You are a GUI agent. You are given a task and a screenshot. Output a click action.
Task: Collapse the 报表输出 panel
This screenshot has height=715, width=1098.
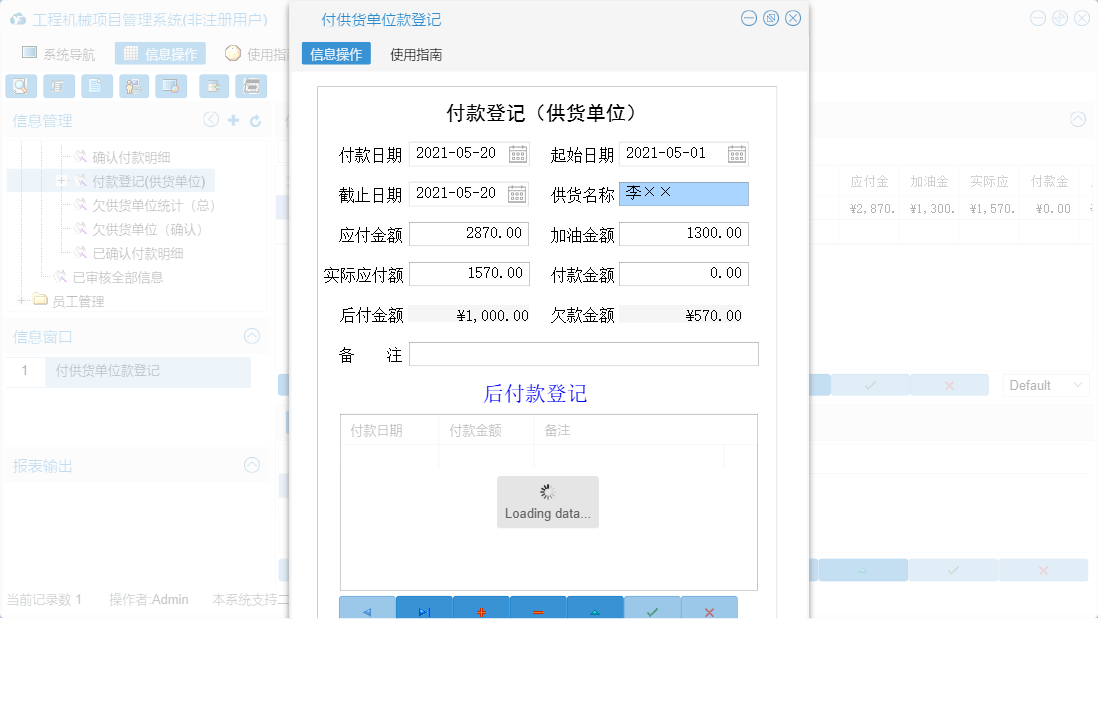[x=251, y=465]
